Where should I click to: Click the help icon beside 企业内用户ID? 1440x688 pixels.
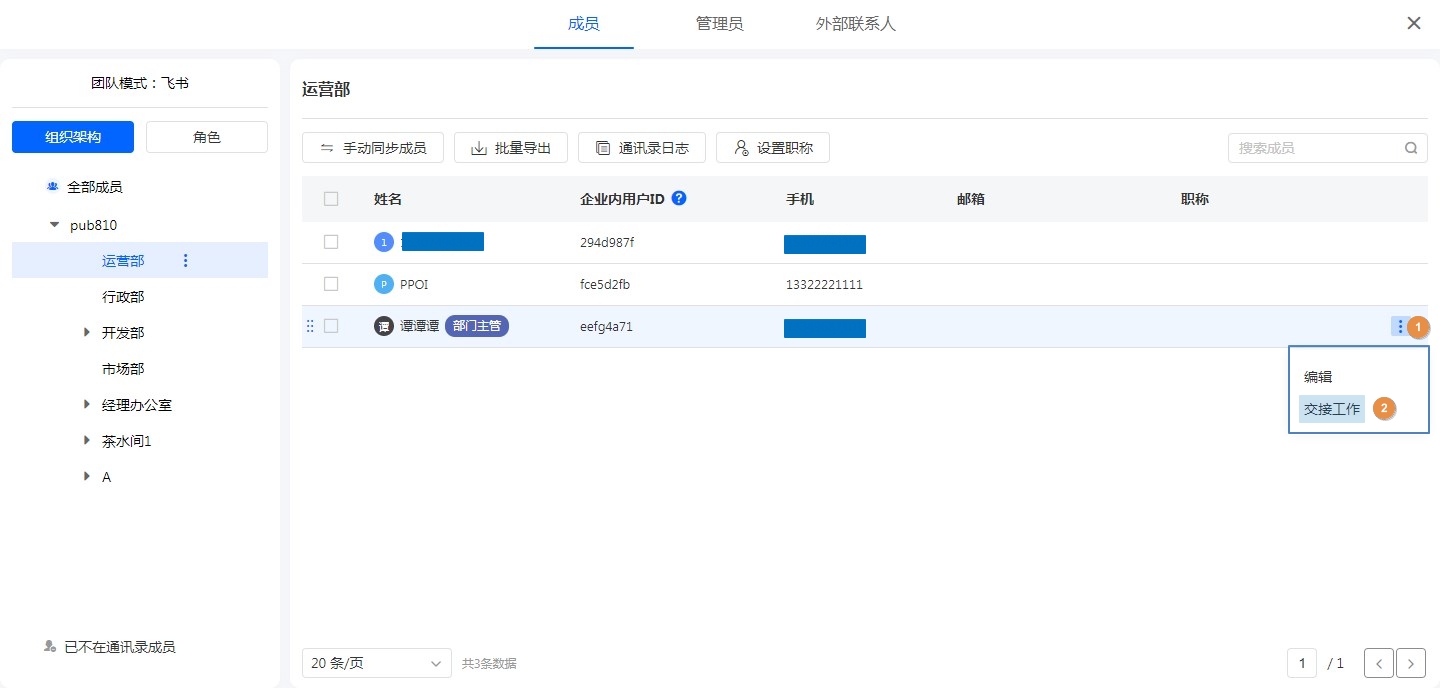pyautogui.click(x=679, y=198)
